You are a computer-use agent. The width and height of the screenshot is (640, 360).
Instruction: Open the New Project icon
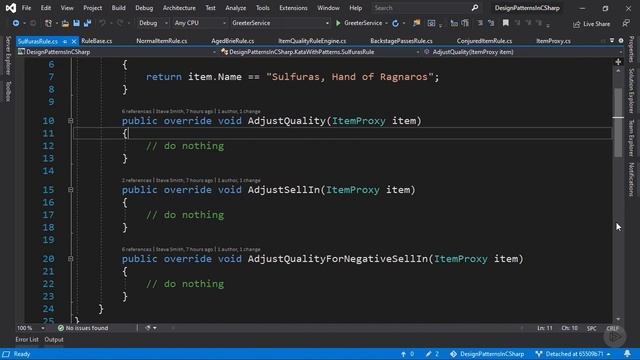coord(48,23)
